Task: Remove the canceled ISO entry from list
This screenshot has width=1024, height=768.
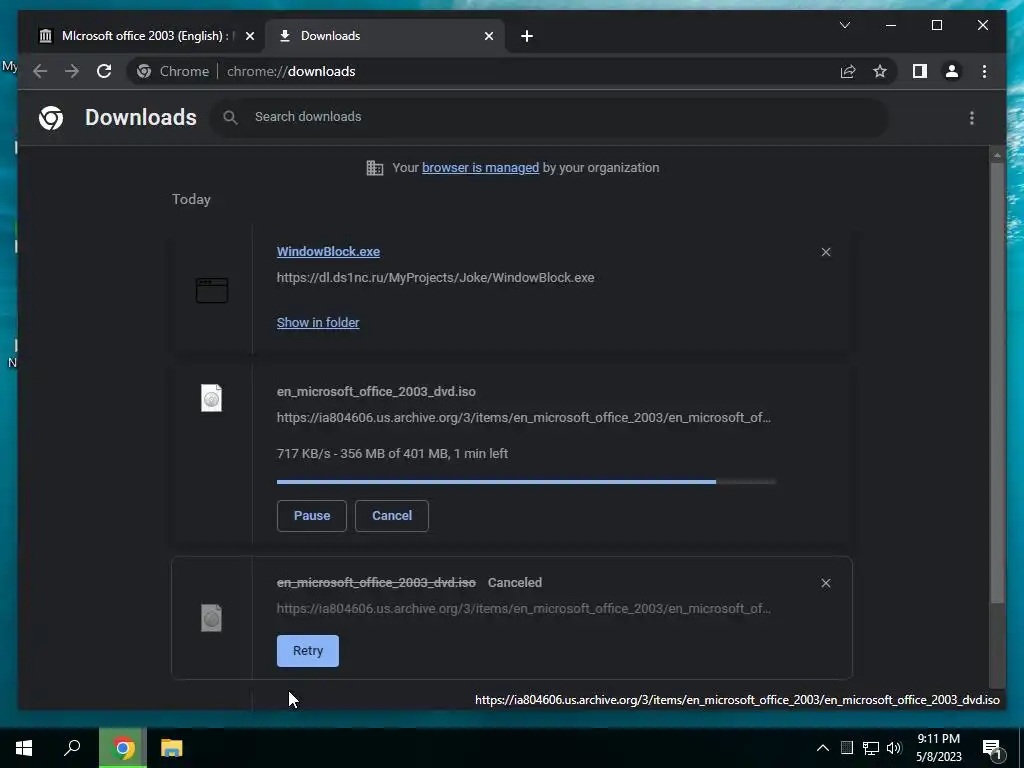Action: [x=825, y=583]
